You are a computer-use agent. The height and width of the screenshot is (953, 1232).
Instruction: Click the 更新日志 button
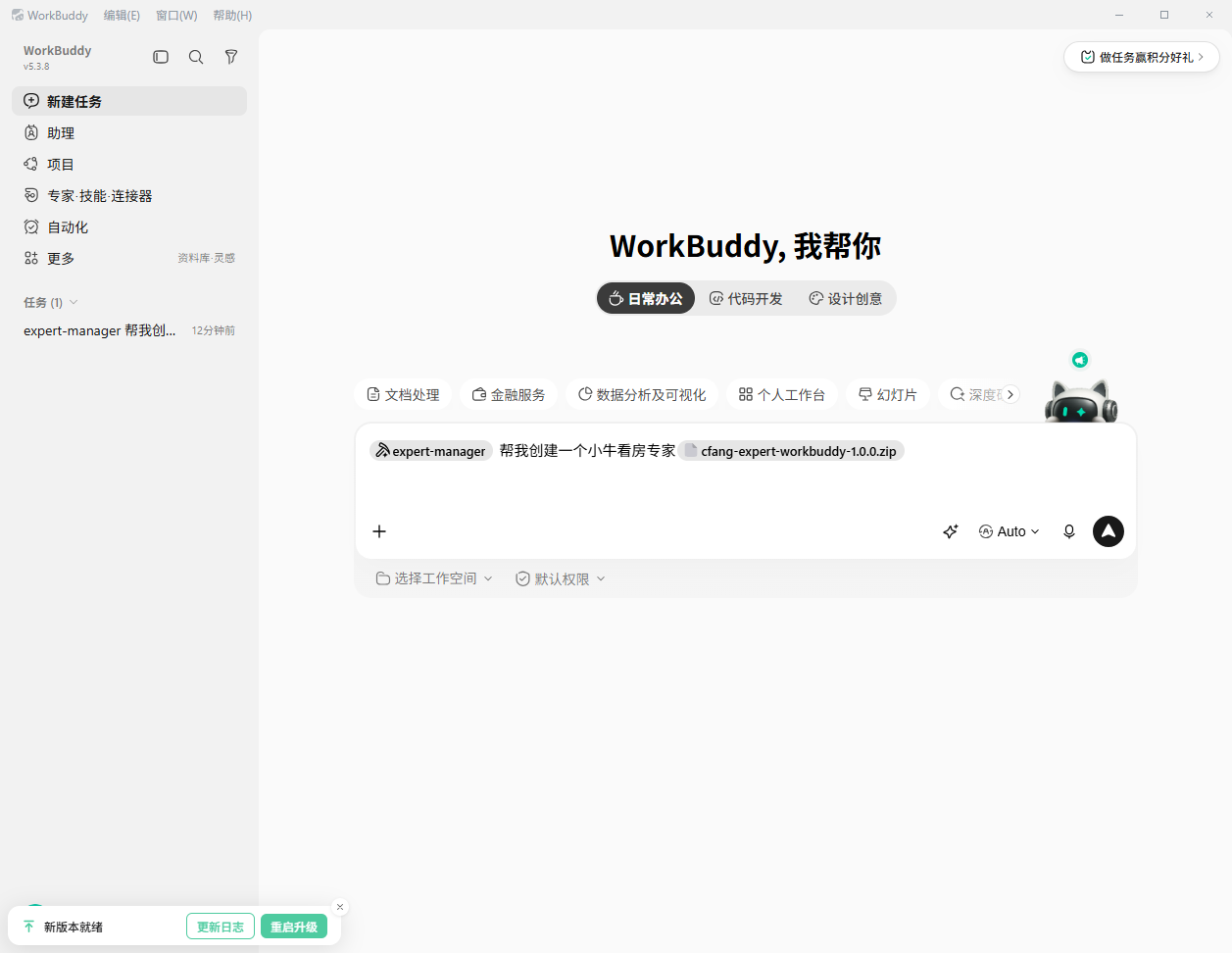pos(221,927)
